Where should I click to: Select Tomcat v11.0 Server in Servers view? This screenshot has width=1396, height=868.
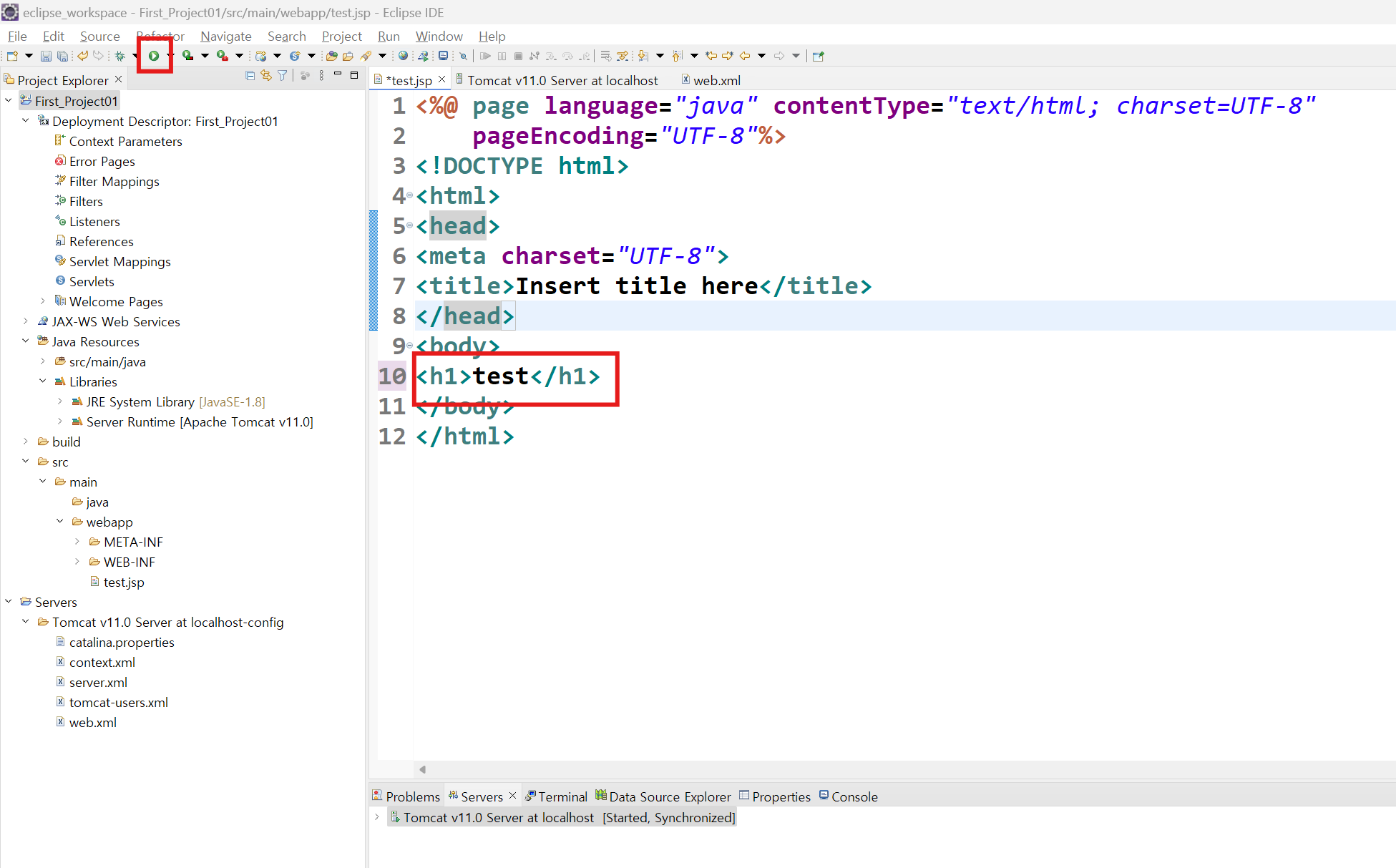coord(498,817)
